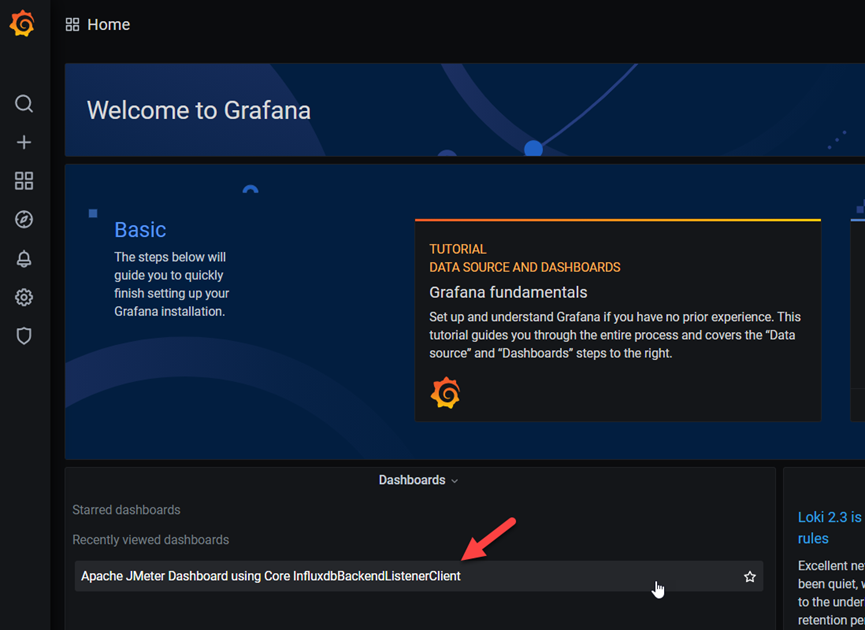865x630 pixels.
Task: Click Grafana logo in tutorial card
Action: (x=445, y=393)
